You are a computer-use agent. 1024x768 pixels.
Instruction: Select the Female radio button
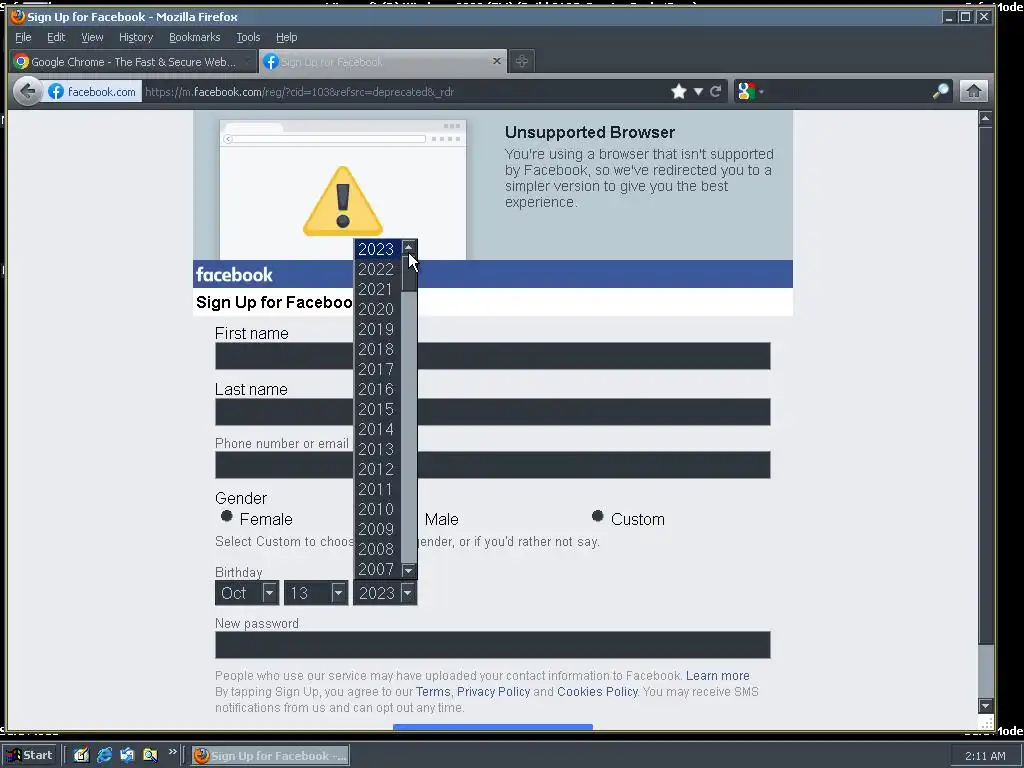pos(227,517)
